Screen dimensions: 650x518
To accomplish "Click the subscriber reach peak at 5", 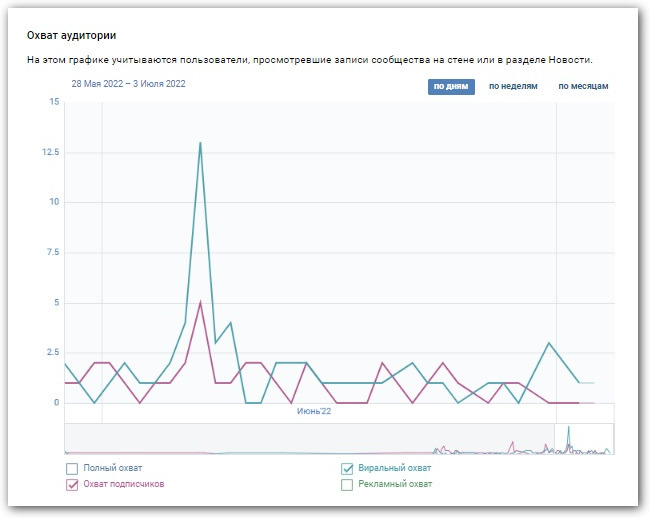I will (200, 302).
